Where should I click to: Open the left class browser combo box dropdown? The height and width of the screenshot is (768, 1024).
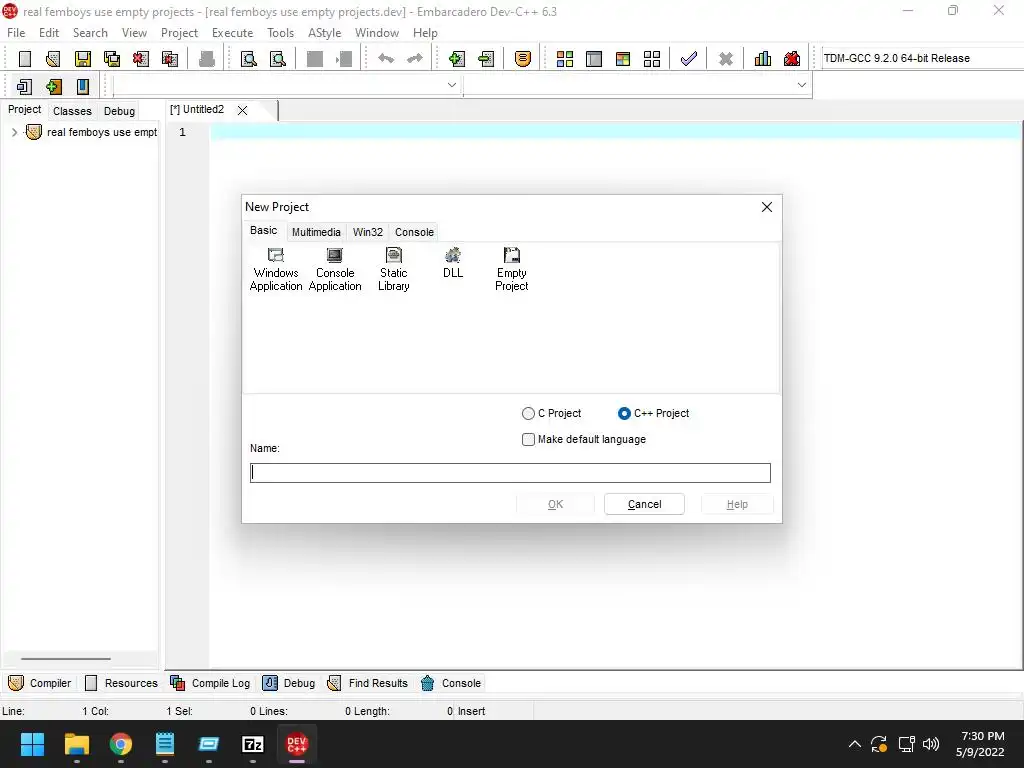(451, 85)
